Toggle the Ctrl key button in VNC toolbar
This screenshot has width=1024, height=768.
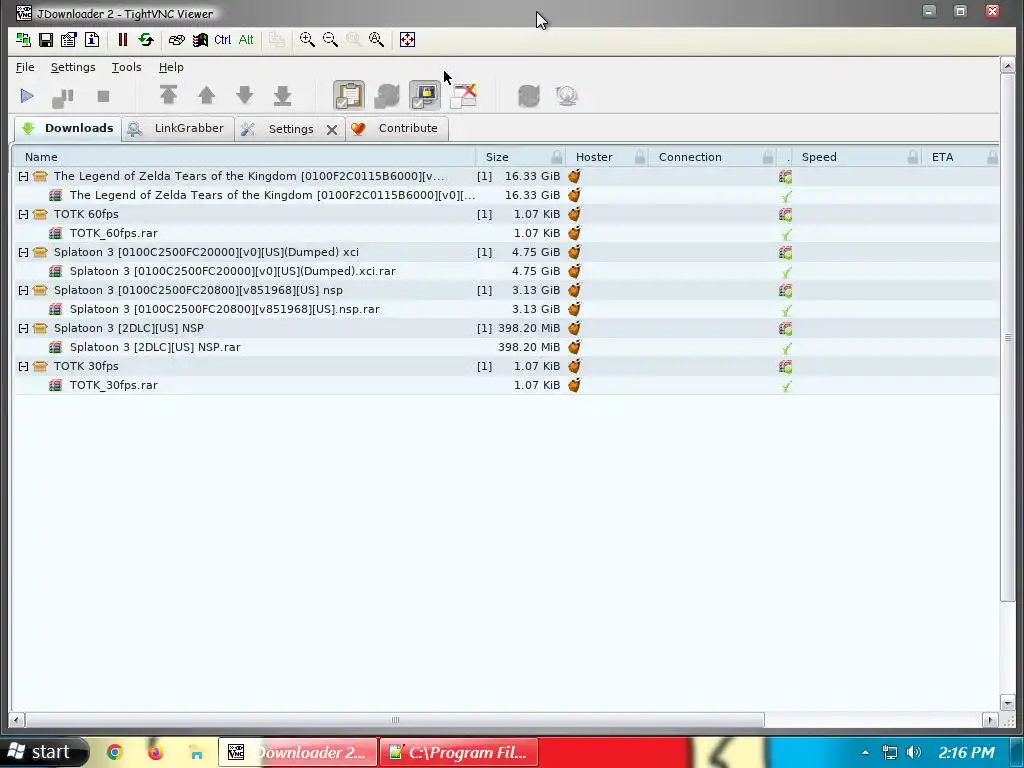point(223,40)
